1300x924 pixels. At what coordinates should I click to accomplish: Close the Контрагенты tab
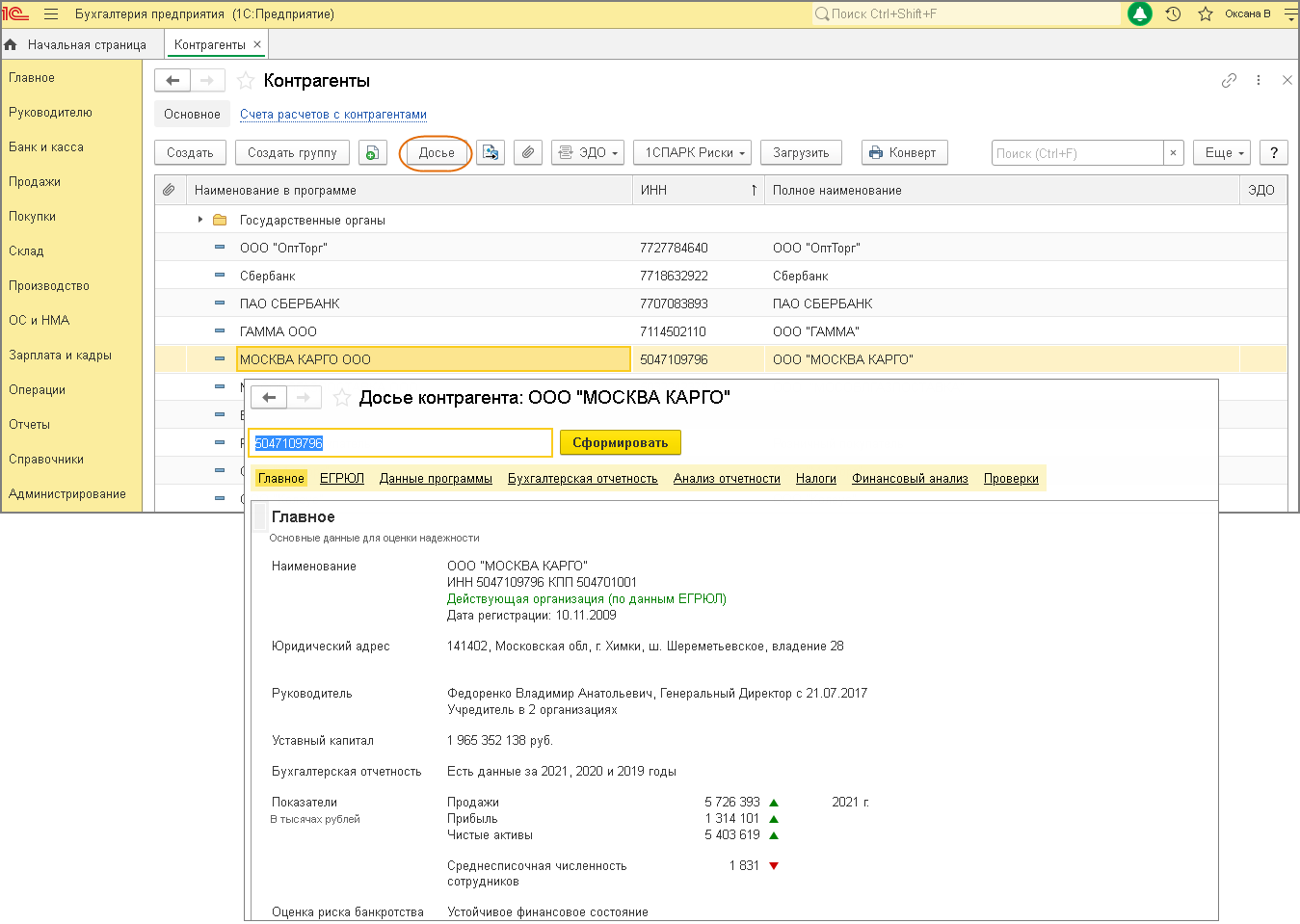(x=257, y=44)
